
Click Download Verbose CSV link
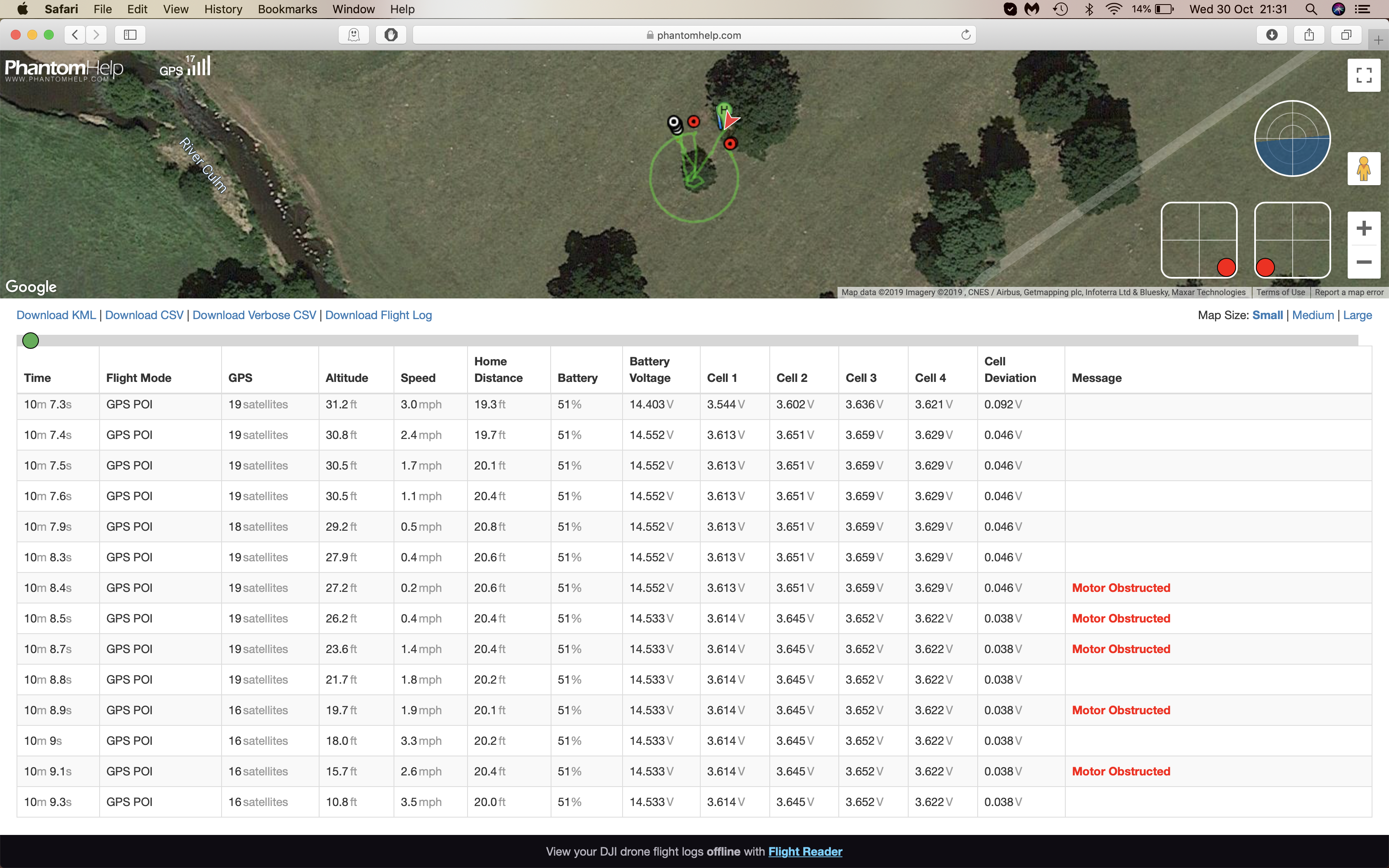coord(254,315)
